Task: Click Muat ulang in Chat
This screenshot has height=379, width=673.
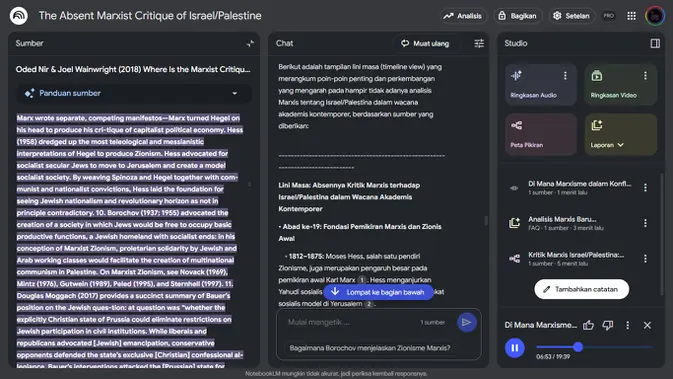Action: (425, 43)
